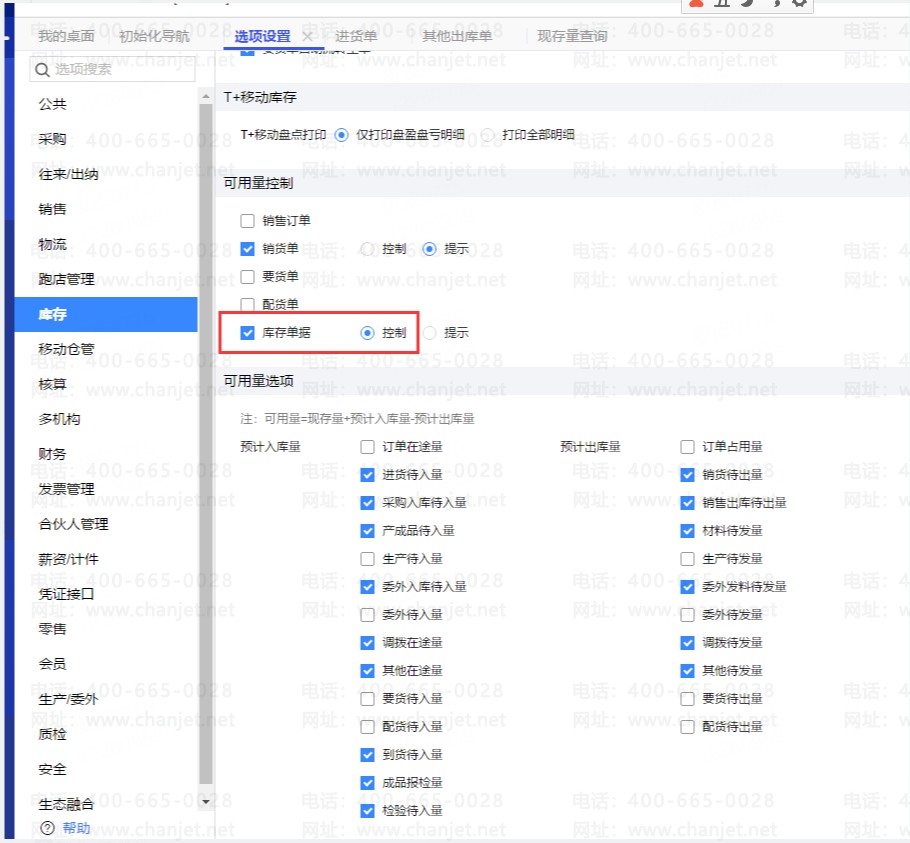Click the magnifier icon in option search
This screenshot has width=910, height=843.
coord(42,70)
